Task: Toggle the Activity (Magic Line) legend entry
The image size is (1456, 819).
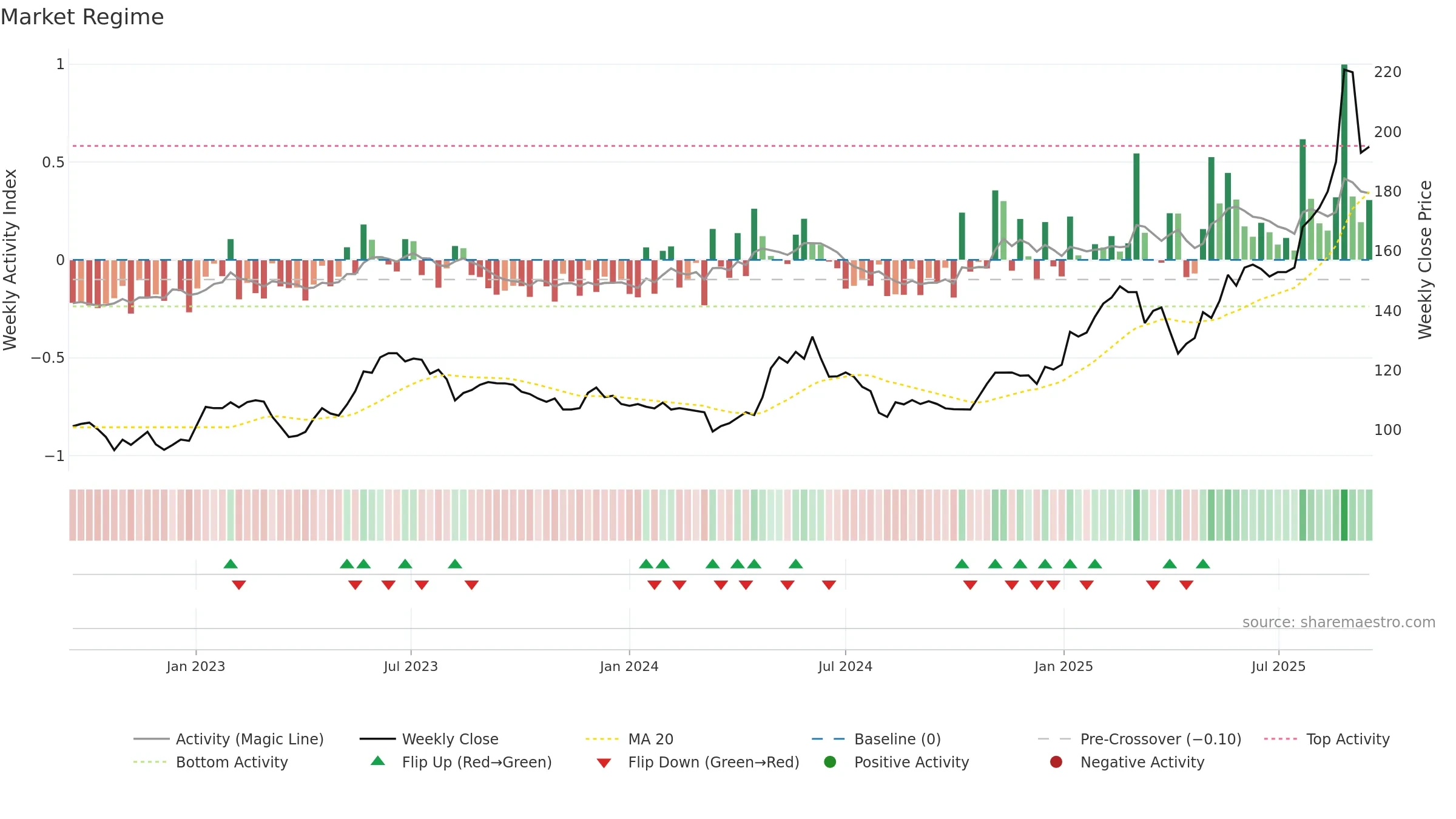Action: pyautogui.click(x=229, y=739)
